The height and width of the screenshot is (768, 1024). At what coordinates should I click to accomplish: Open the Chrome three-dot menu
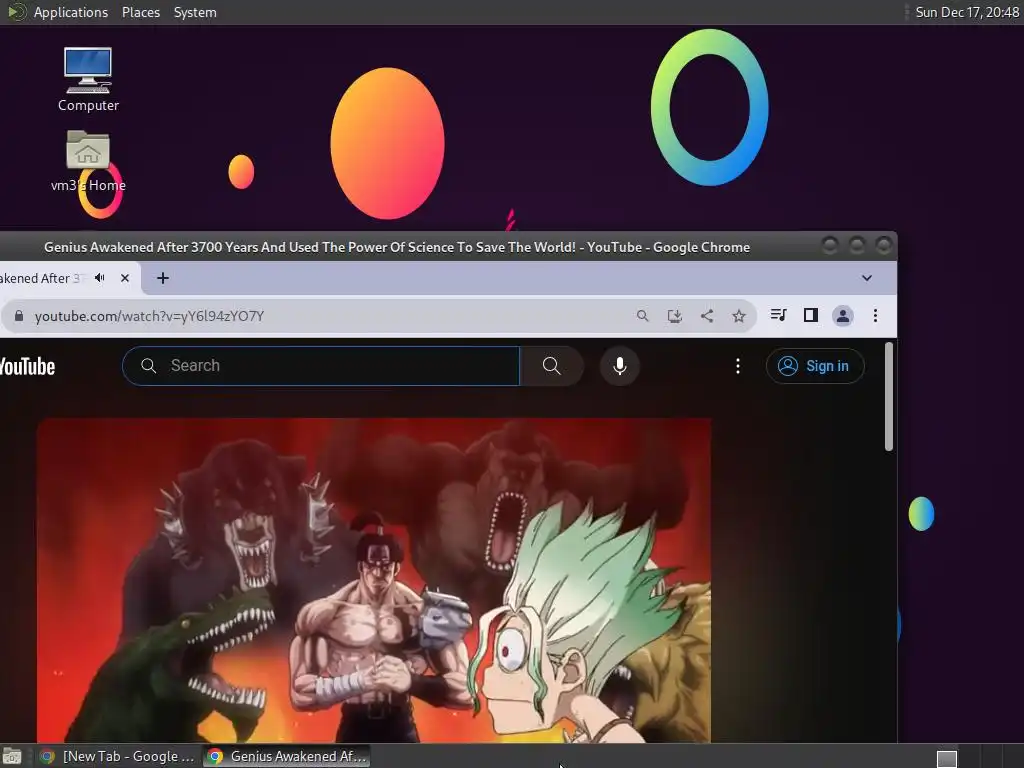[875, 316]
